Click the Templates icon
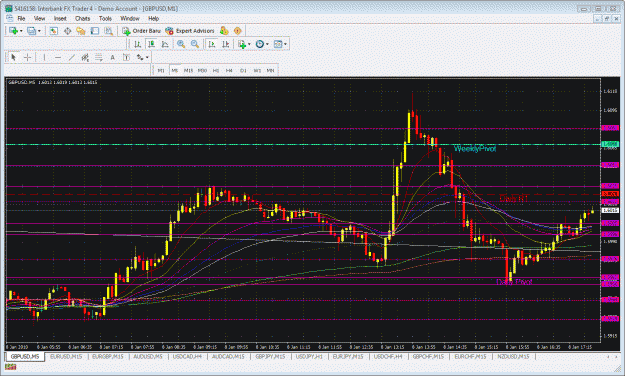The width and height of the screenshot is (625, 376). tap(278, 44)
